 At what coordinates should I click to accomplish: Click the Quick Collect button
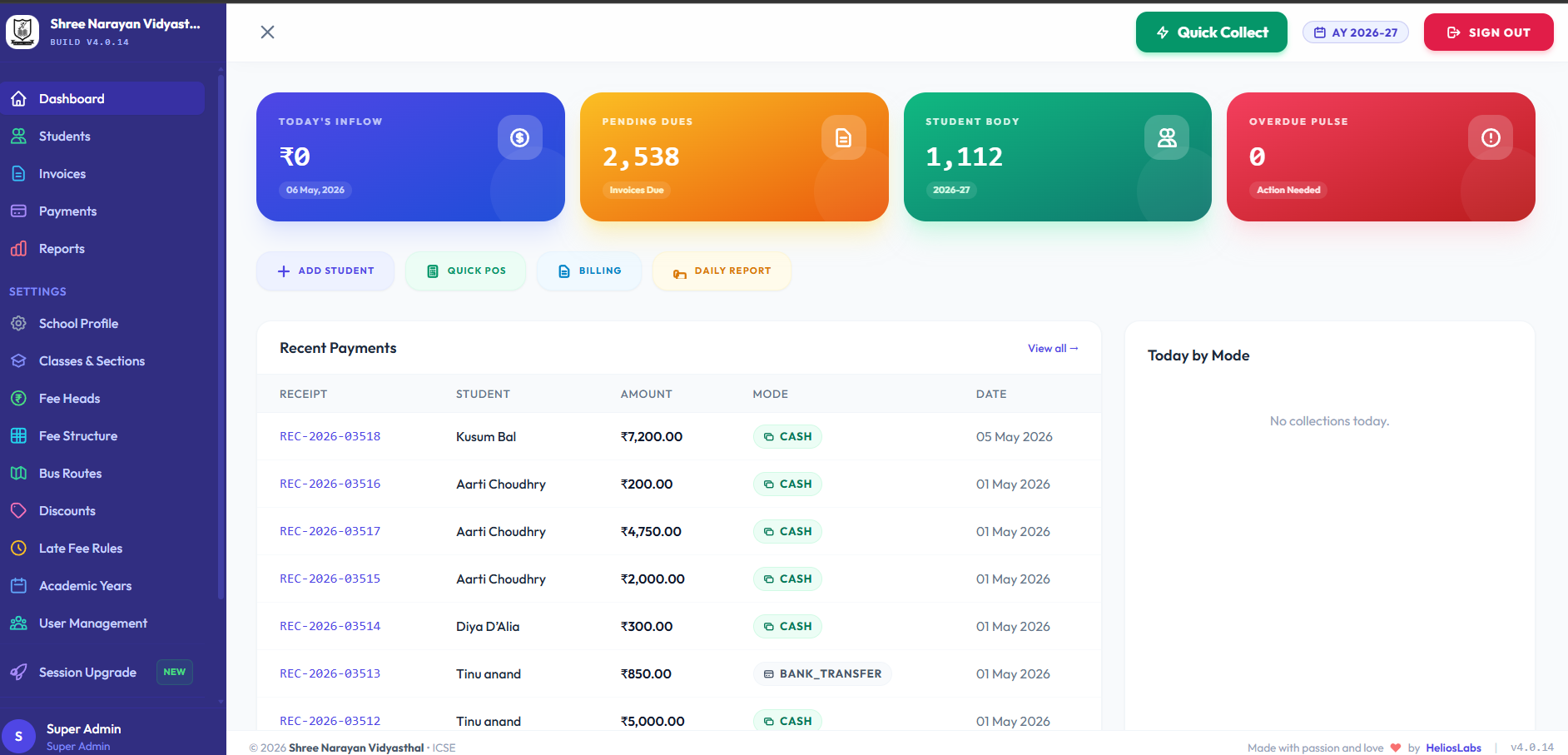tap(1211, 32)
